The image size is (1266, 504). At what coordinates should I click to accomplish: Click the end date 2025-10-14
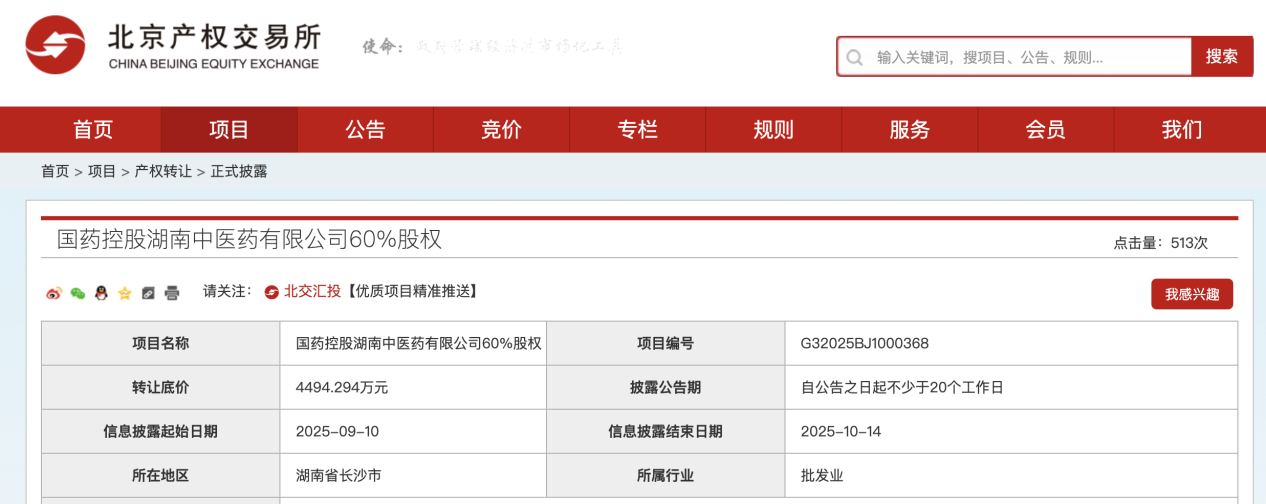841,431
